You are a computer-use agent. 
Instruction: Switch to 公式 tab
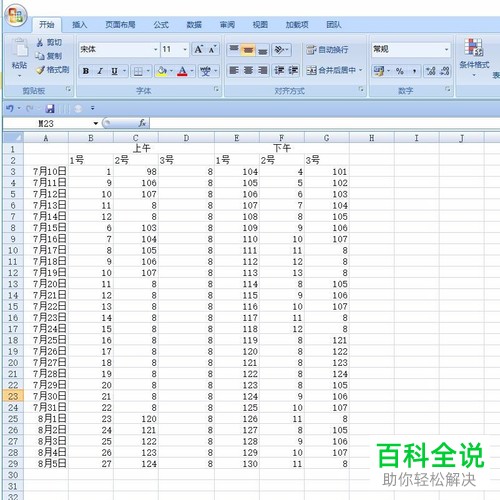[x=161, y=25]
